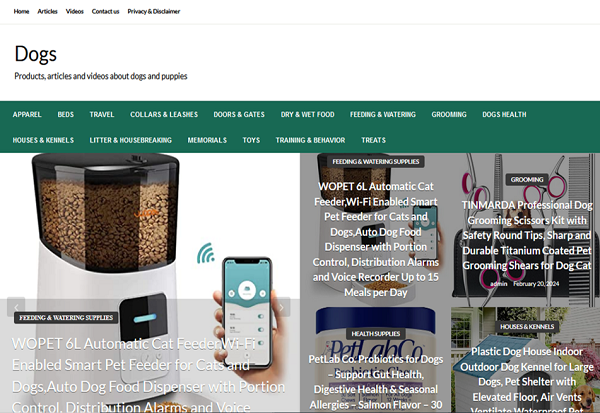Open WOPET 6L feeder title in middle card
Screen dimensions: 600x413
tap(375, 239)
